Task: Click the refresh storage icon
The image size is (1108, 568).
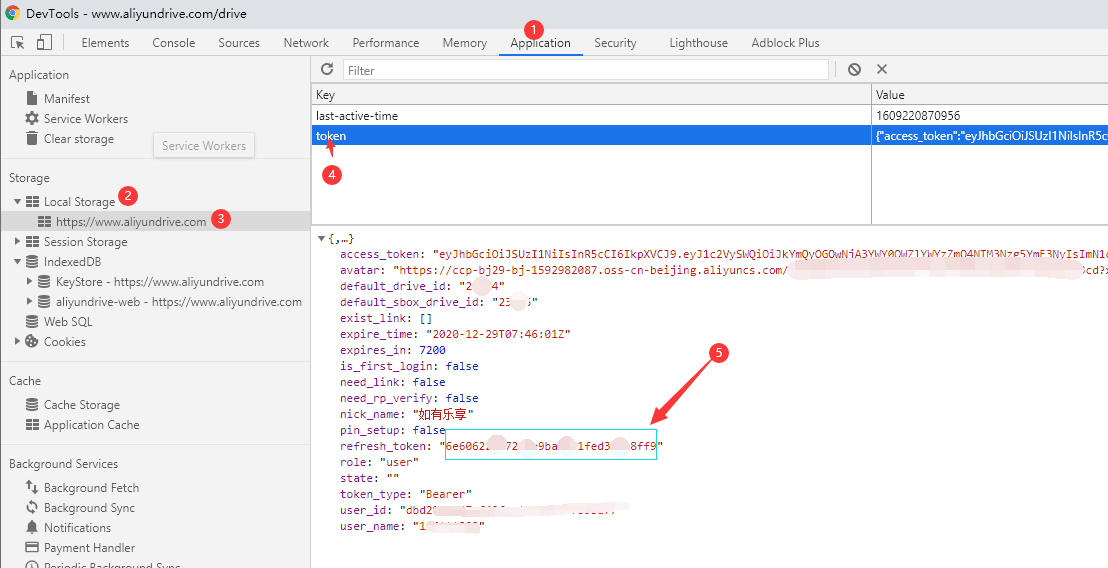Action: point(326,69)
